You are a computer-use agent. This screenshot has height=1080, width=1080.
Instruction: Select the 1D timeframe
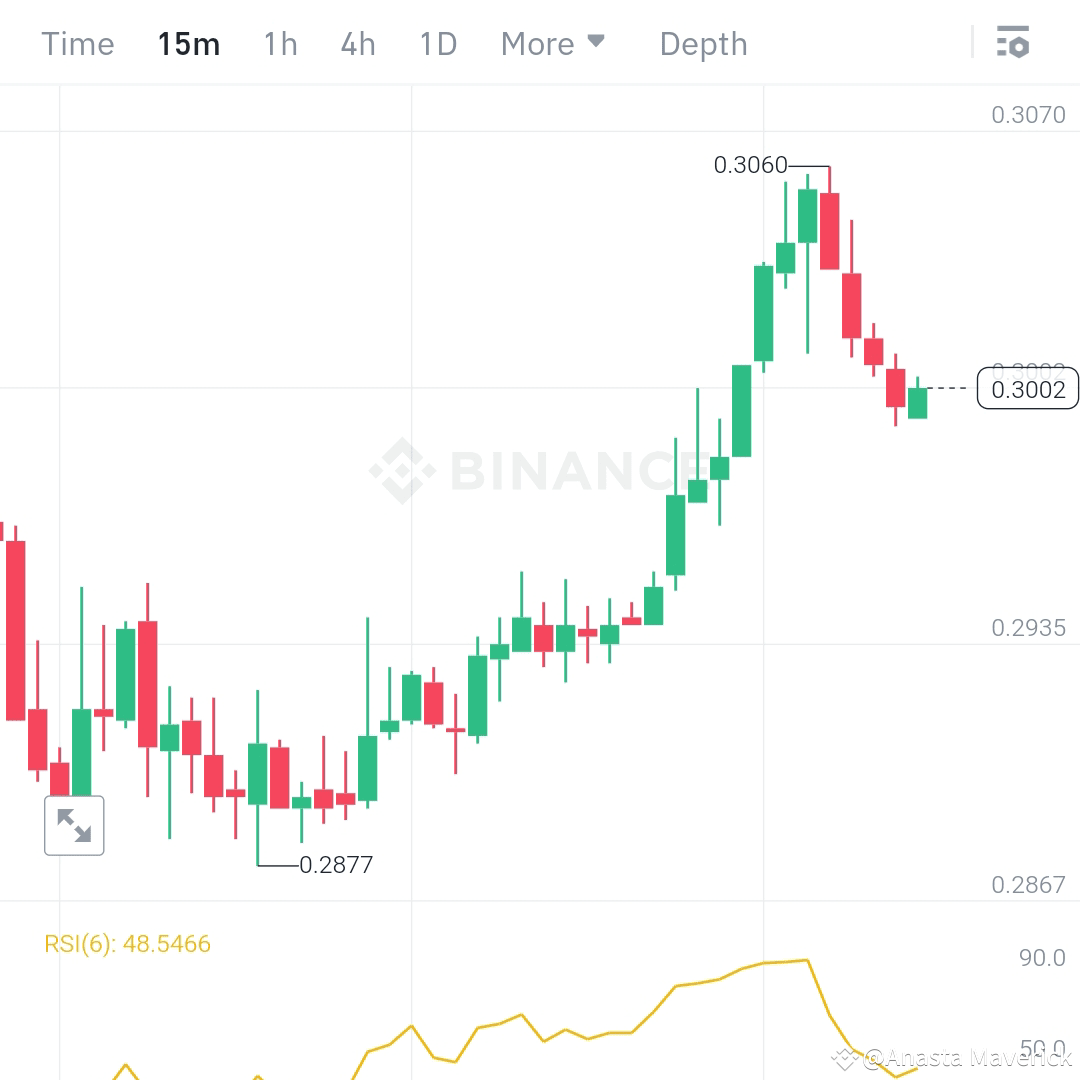(438, 43)
